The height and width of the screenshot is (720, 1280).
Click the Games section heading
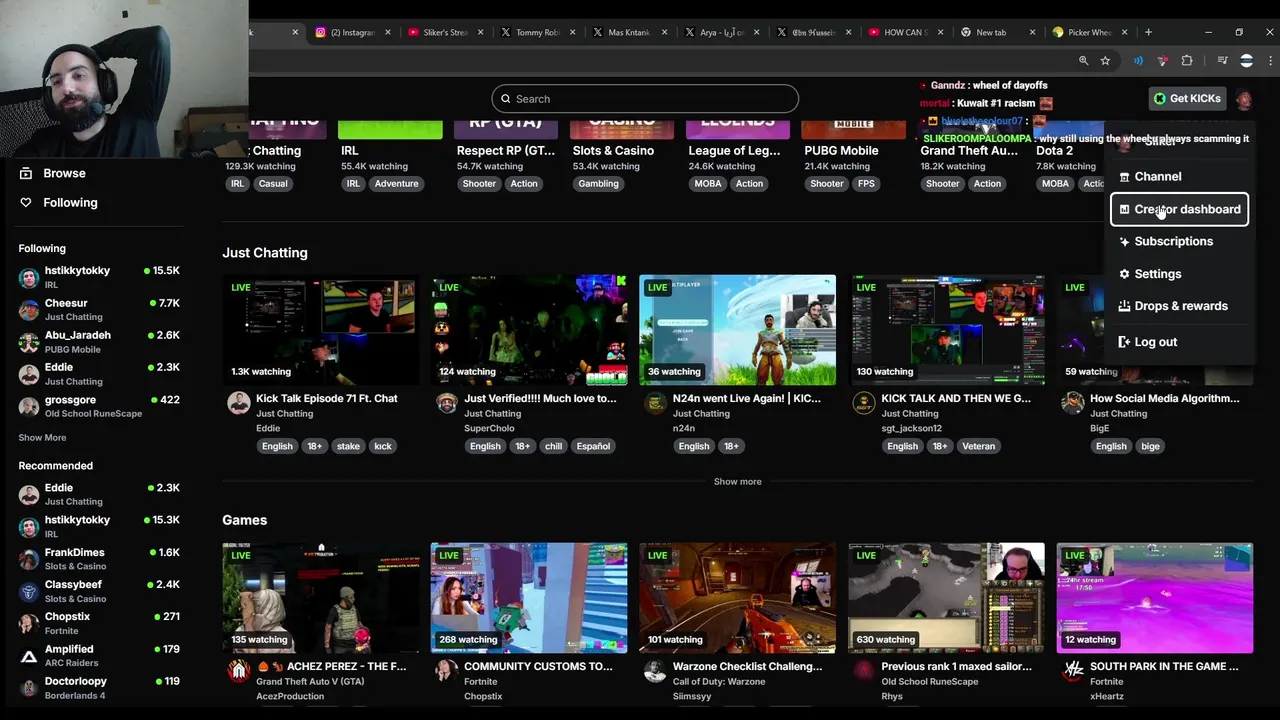[244, 520]
